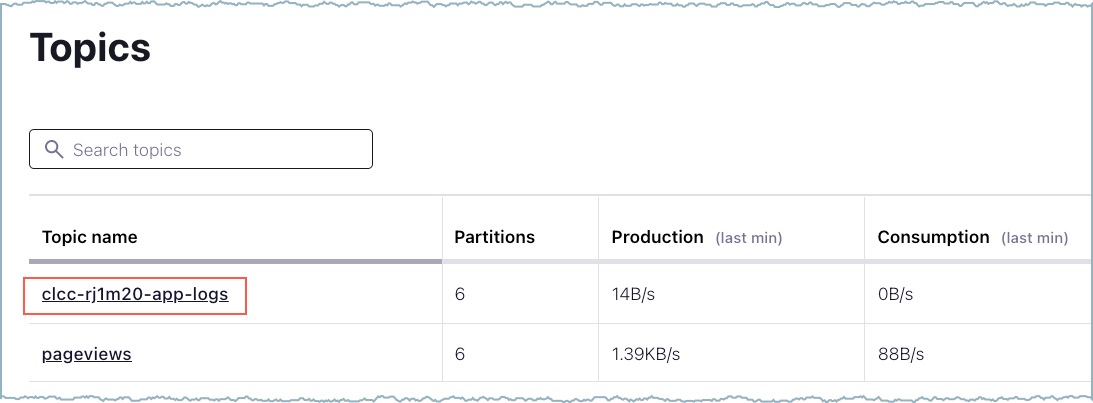Click the "(last min)" label beside Production
Image resolution: width=1093 pixels, height=403 pixels.
tap(748, 238)
